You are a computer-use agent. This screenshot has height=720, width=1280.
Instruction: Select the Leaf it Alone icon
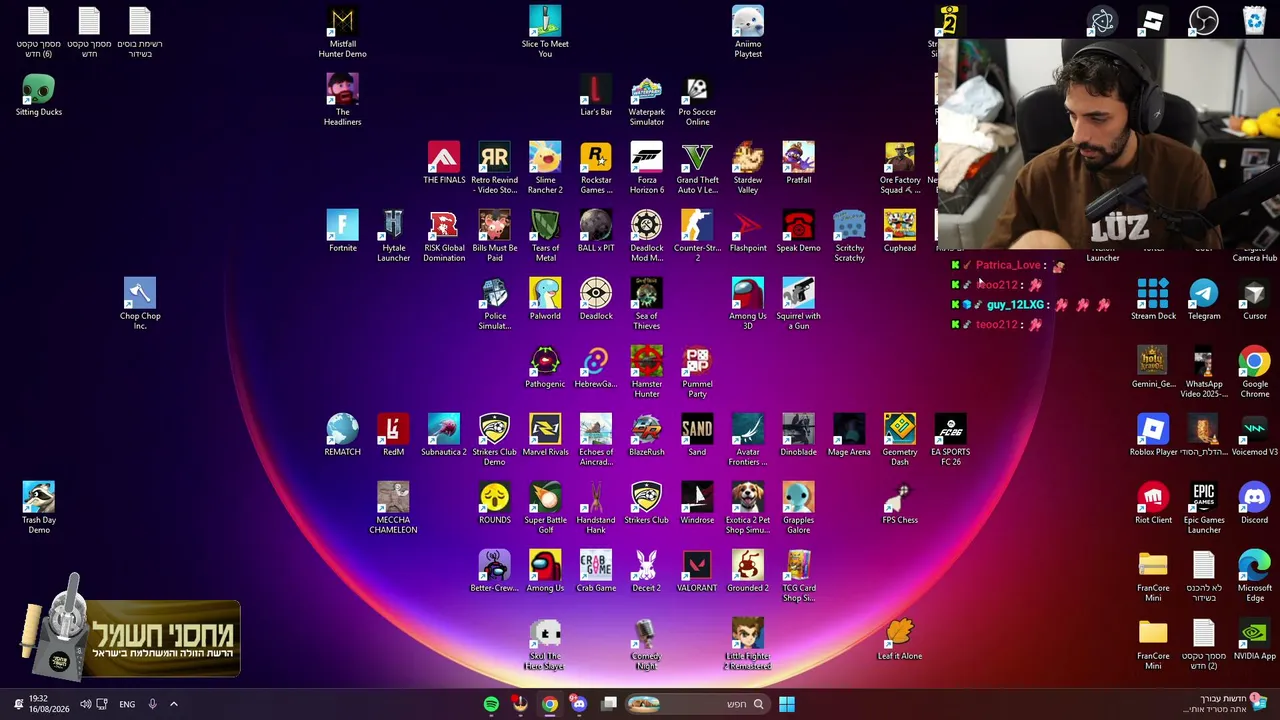click(x=900, y=639)
